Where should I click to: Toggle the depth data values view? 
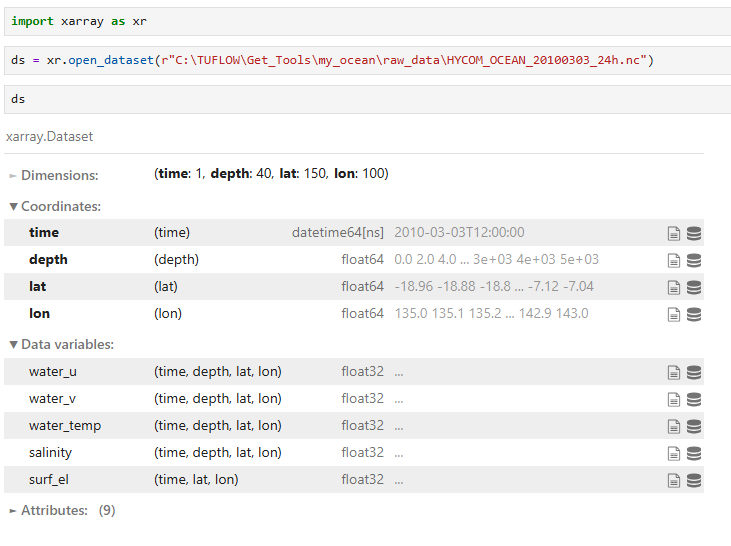click(694, 260)
